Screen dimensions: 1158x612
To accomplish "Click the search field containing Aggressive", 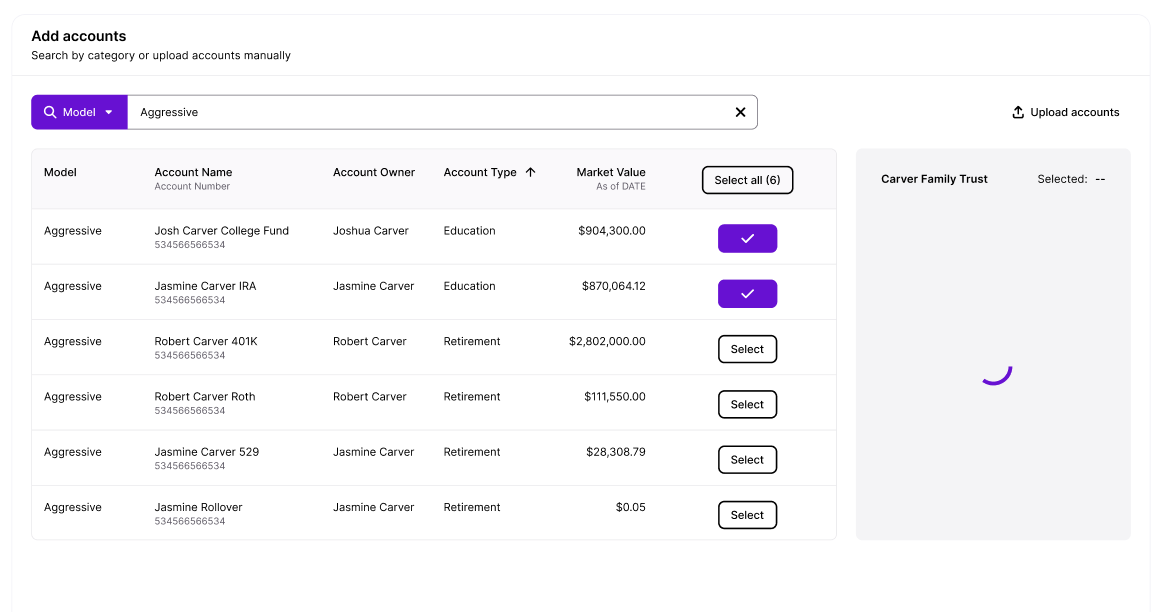I will pyautogui.click(x=430, y=113).
